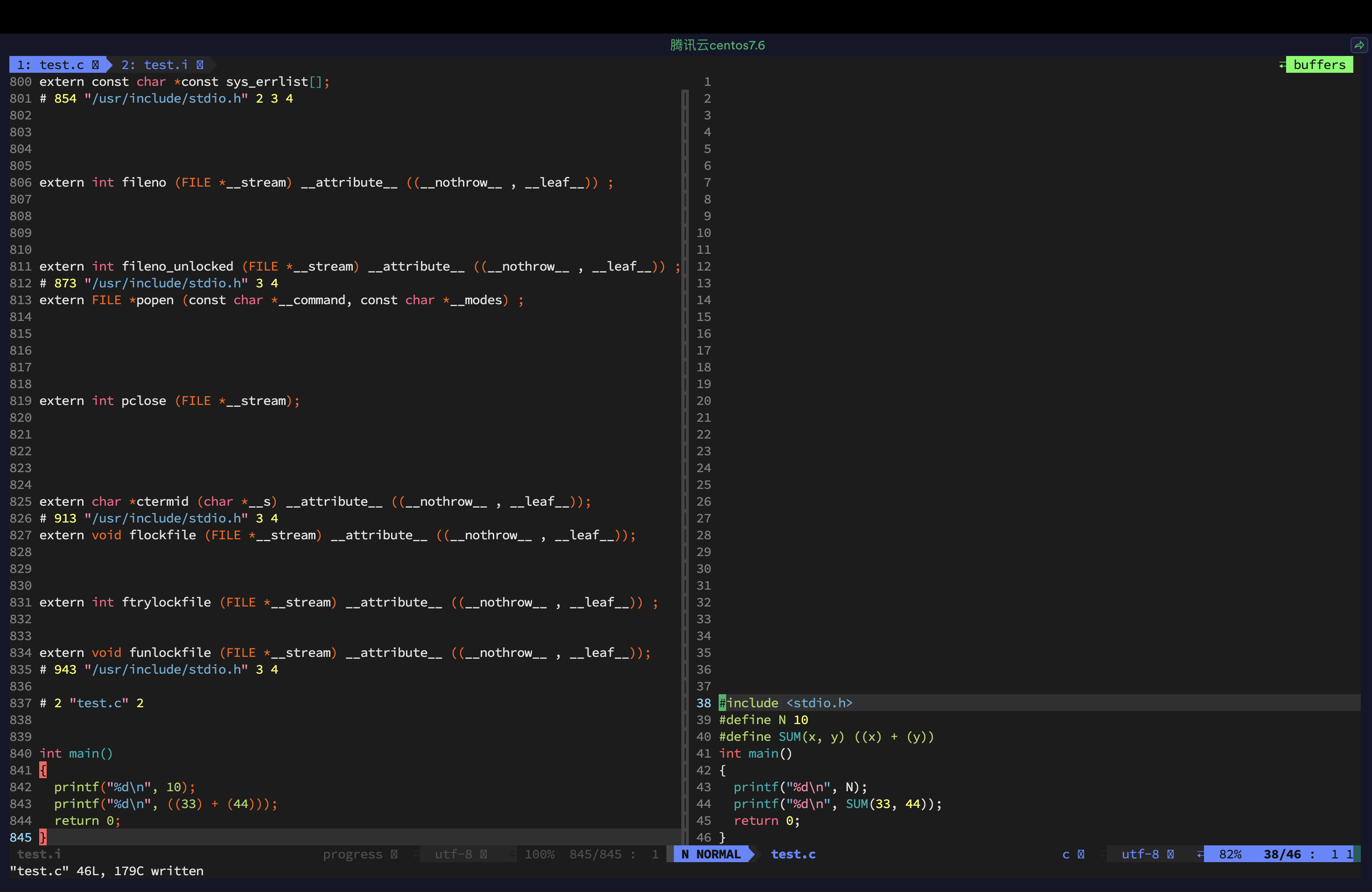Click the opening brace on line 42
Image resolution: width=1372 pixels, height=892 pixels.
coord(722,770)
